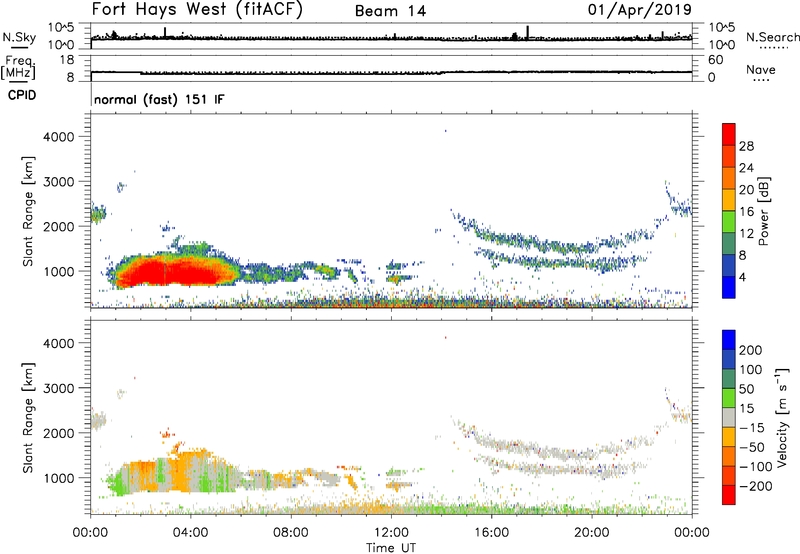Click the '2000' tick in velocity panel
Viewport: 800px width, 554px height.
(x=58, y=433)
